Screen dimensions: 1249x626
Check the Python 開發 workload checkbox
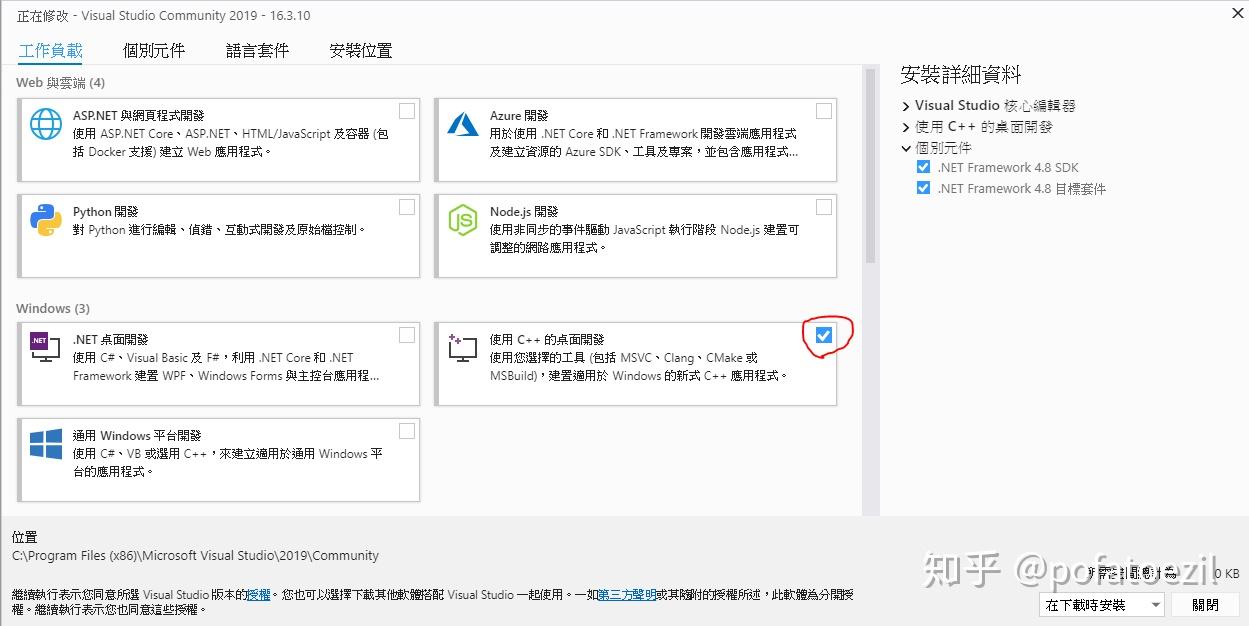pyautogui.click(x=407, y=207)
